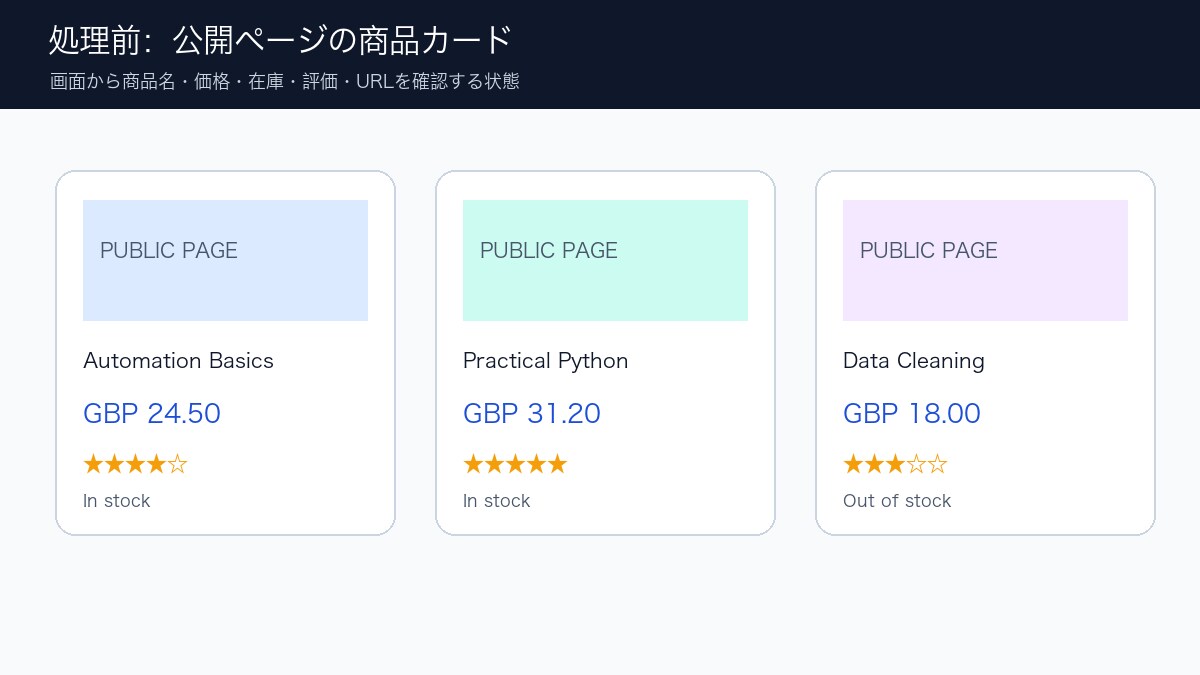
Task: Select the GBP 31.20 price
Action: coord(532,413)
